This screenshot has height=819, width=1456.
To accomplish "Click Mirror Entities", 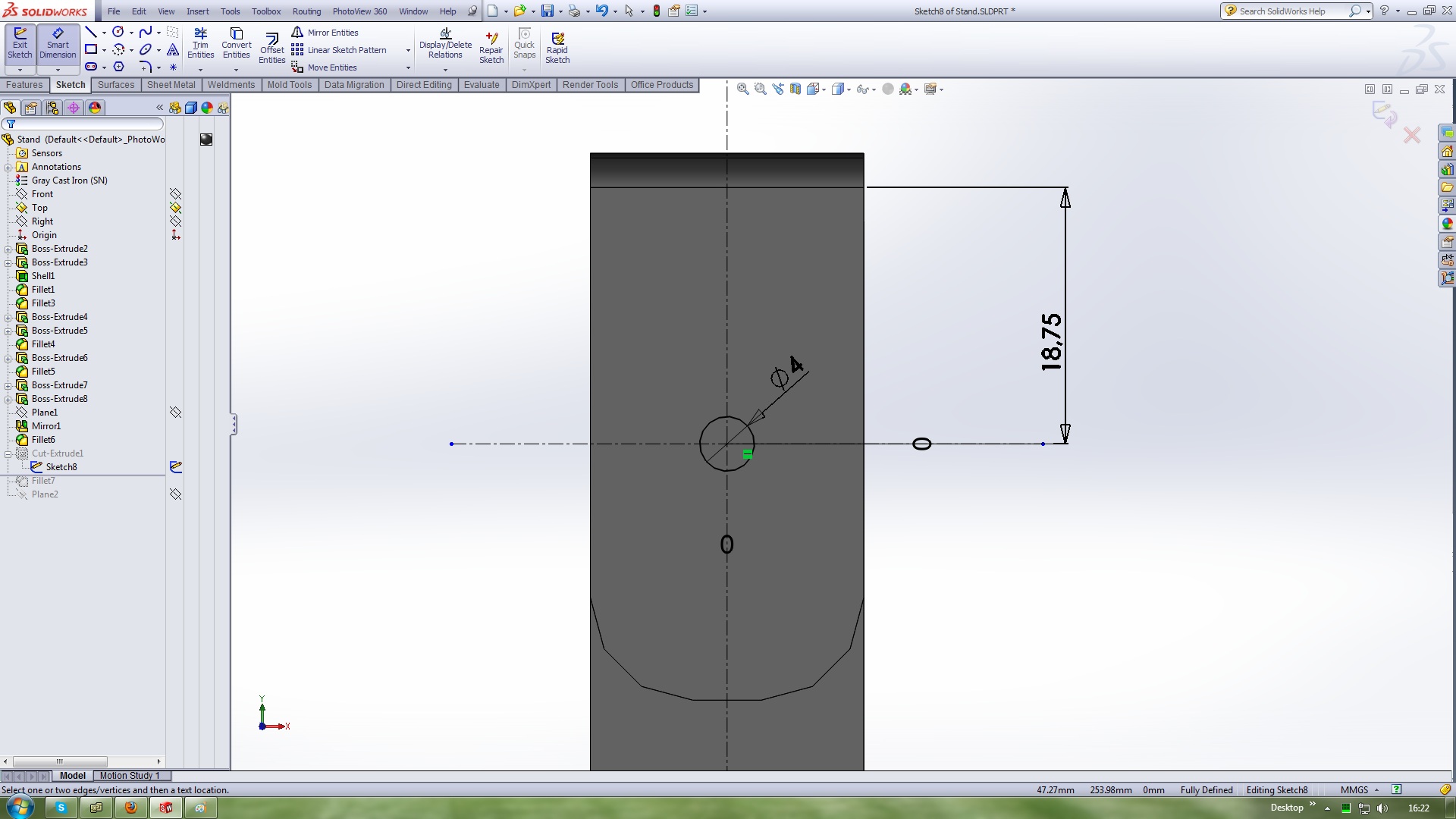I will [x=325, y=33].
